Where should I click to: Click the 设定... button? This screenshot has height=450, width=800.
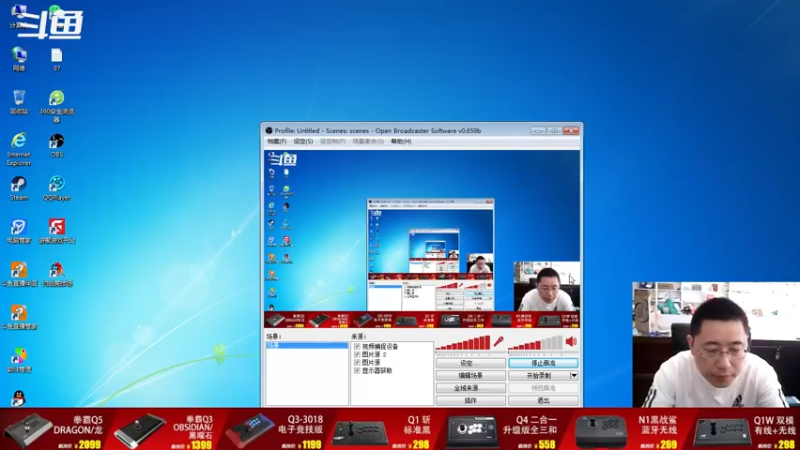coord(470,363)
